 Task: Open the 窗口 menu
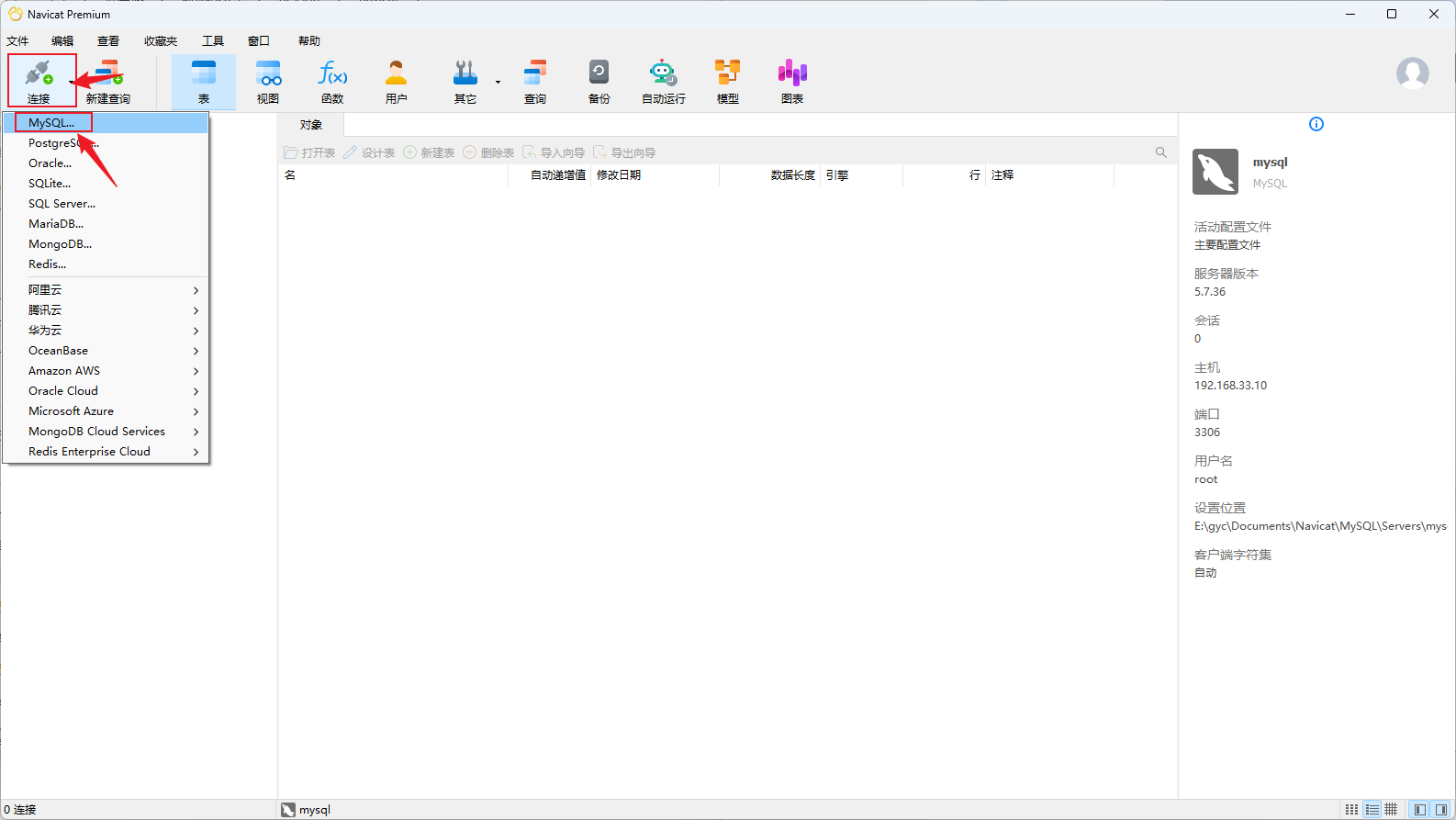pyautogui.click(x=259, y=41)
